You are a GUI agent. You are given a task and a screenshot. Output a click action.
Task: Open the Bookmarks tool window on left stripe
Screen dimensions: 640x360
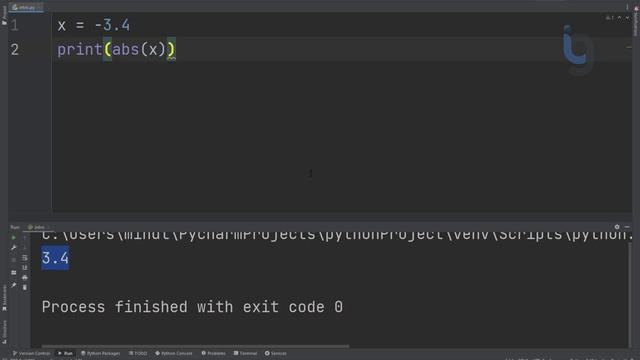[4, 298]
